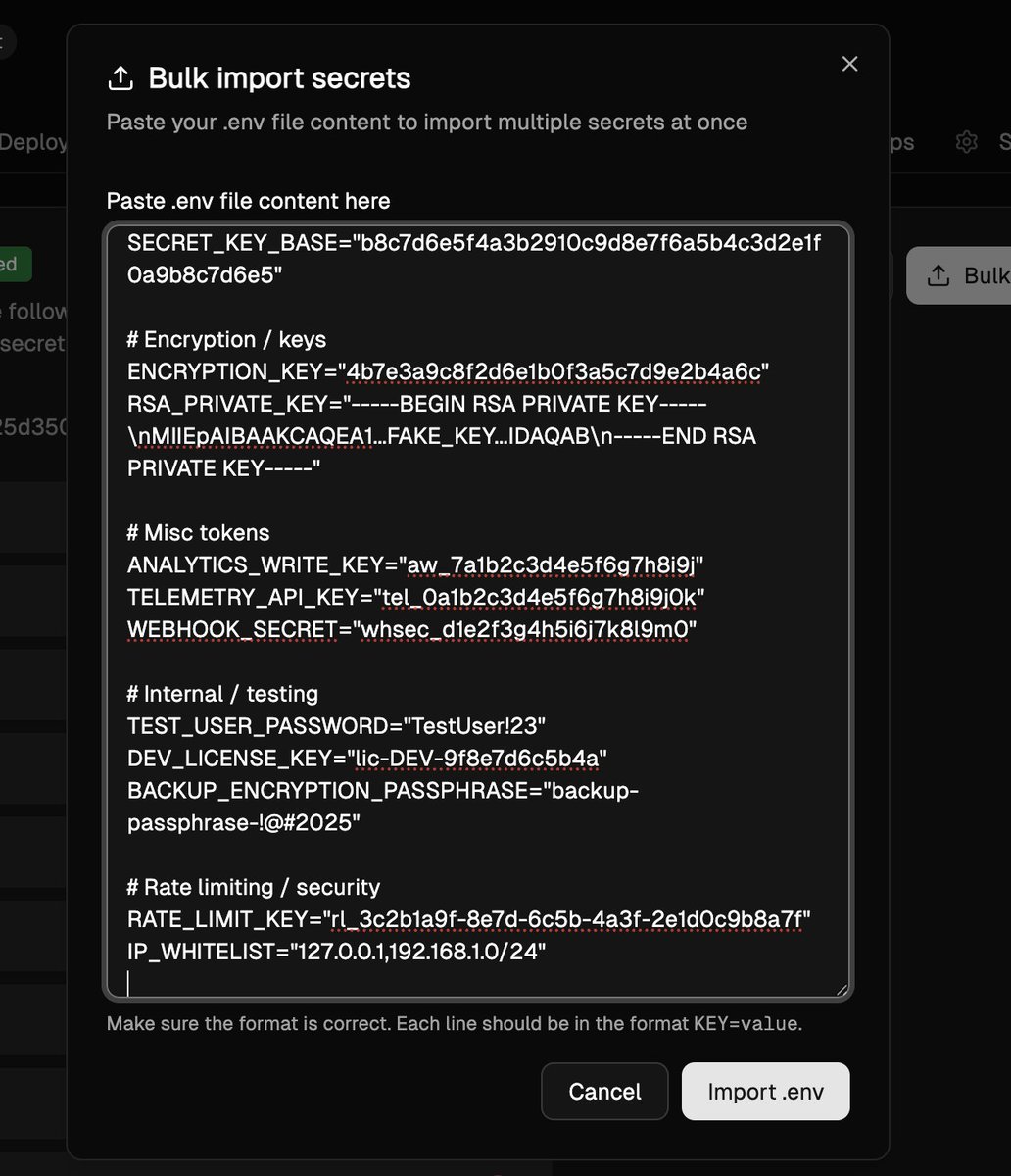Click the BACKUP_ENCRYPTION_PASSPHRASE line

point(383,806)
